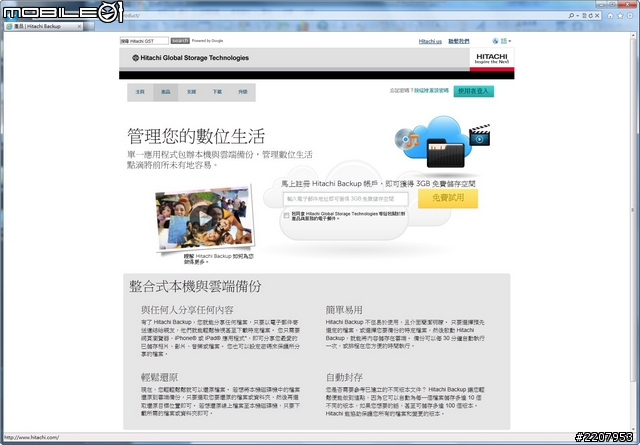Click the heading 整合式本機與雲端備份
The height and width of the screenshot is (445, 640).
pyautogui.click(x=195, y=286)
